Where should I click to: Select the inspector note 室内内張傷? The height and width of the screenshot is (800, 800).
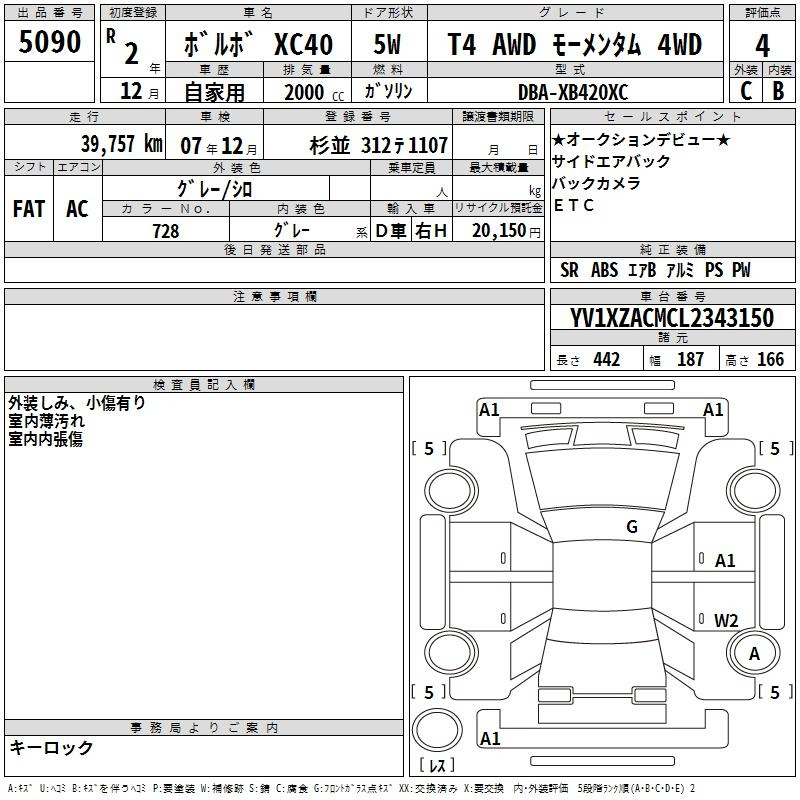point(45,439)
